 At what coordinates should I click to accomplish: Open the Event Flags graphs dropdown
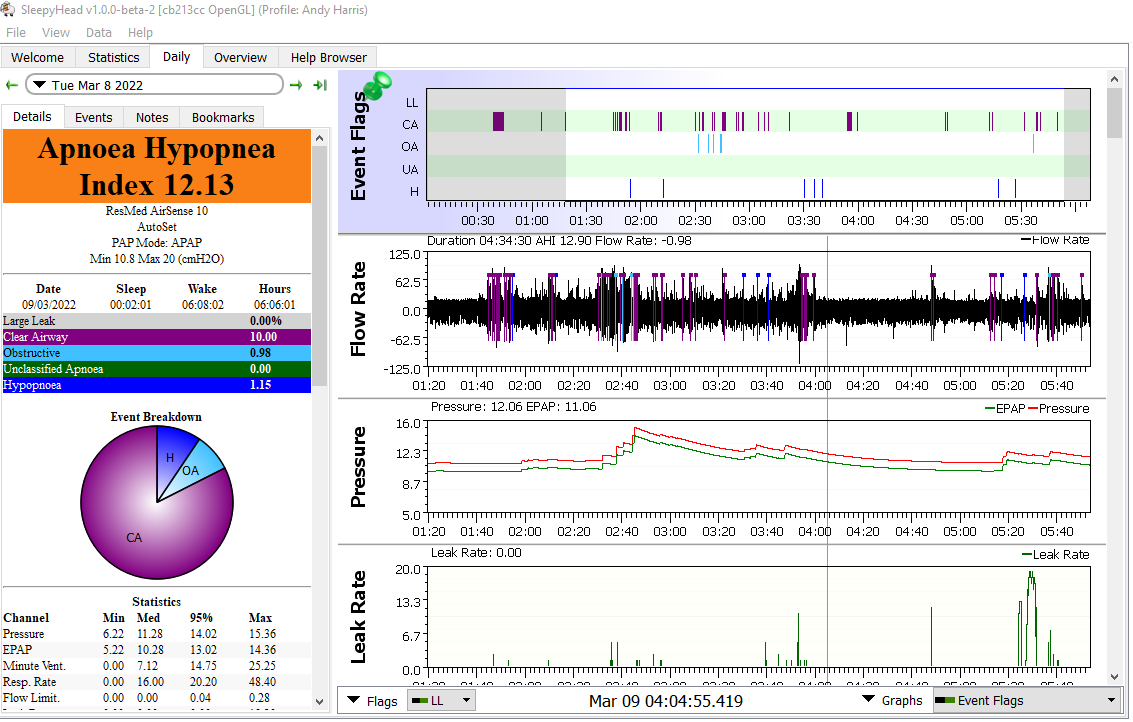pyautogui.click(x=1026, y=701)
